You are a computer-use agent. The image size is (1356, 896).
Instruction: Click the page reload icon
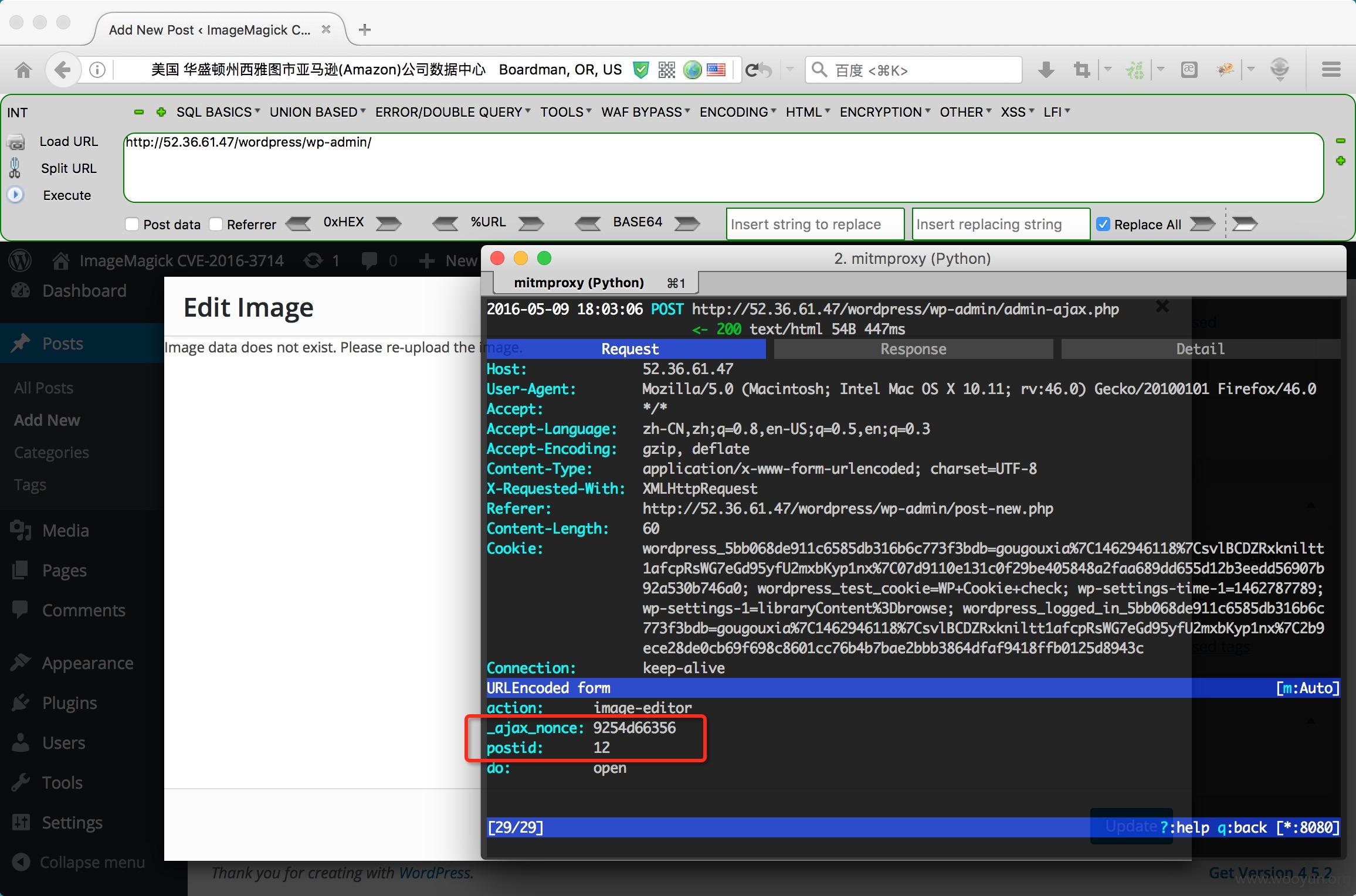751,70
